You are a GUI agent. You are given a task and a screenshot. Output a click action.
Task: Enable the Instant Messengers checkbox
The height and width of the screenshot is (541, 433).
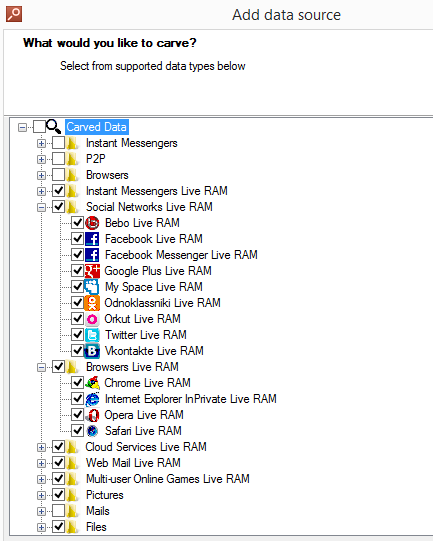click(x=58, y=143)
